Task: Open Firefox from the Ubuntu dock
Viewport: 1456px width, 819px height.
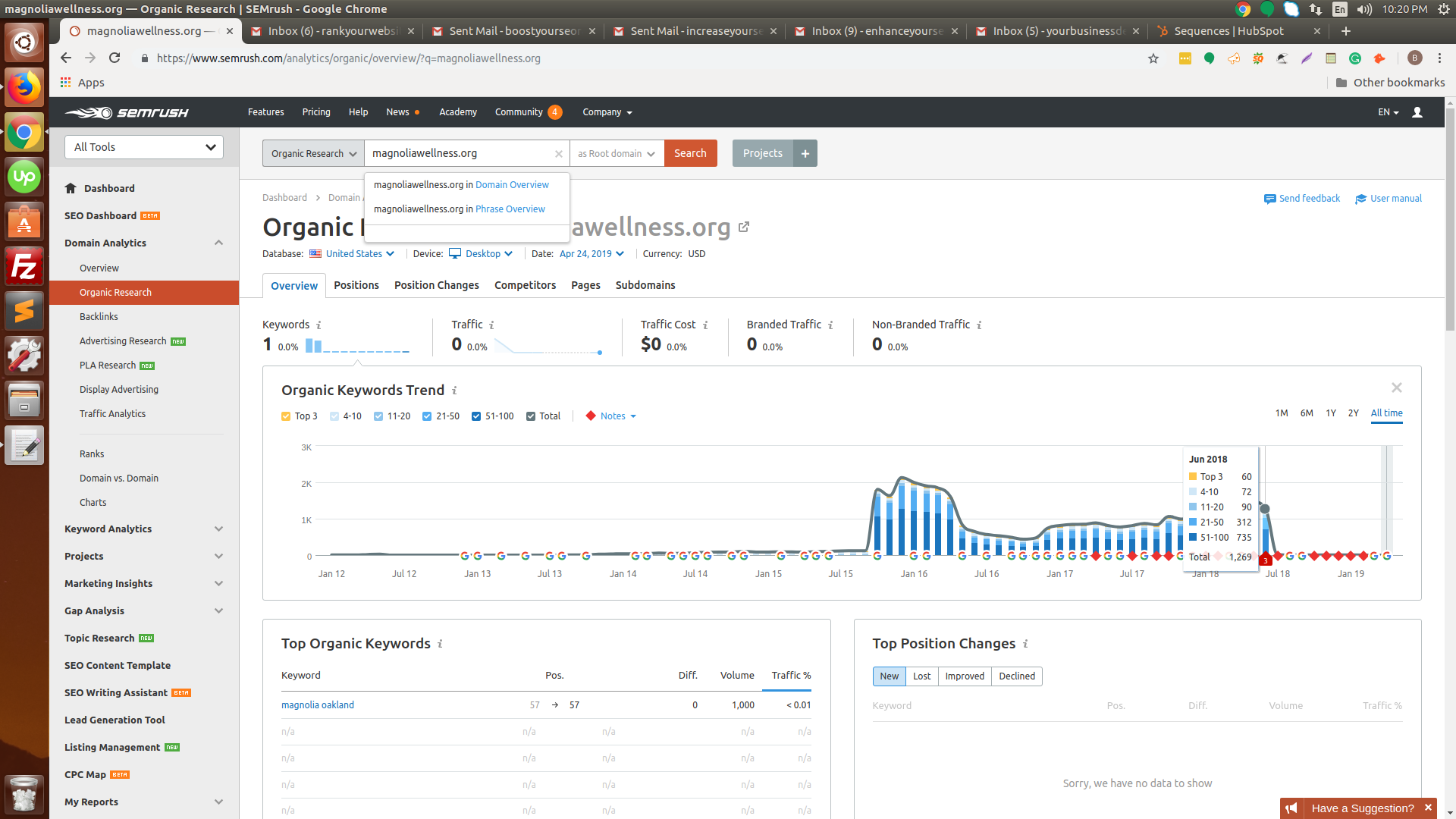Action: (x=24, y=89)
